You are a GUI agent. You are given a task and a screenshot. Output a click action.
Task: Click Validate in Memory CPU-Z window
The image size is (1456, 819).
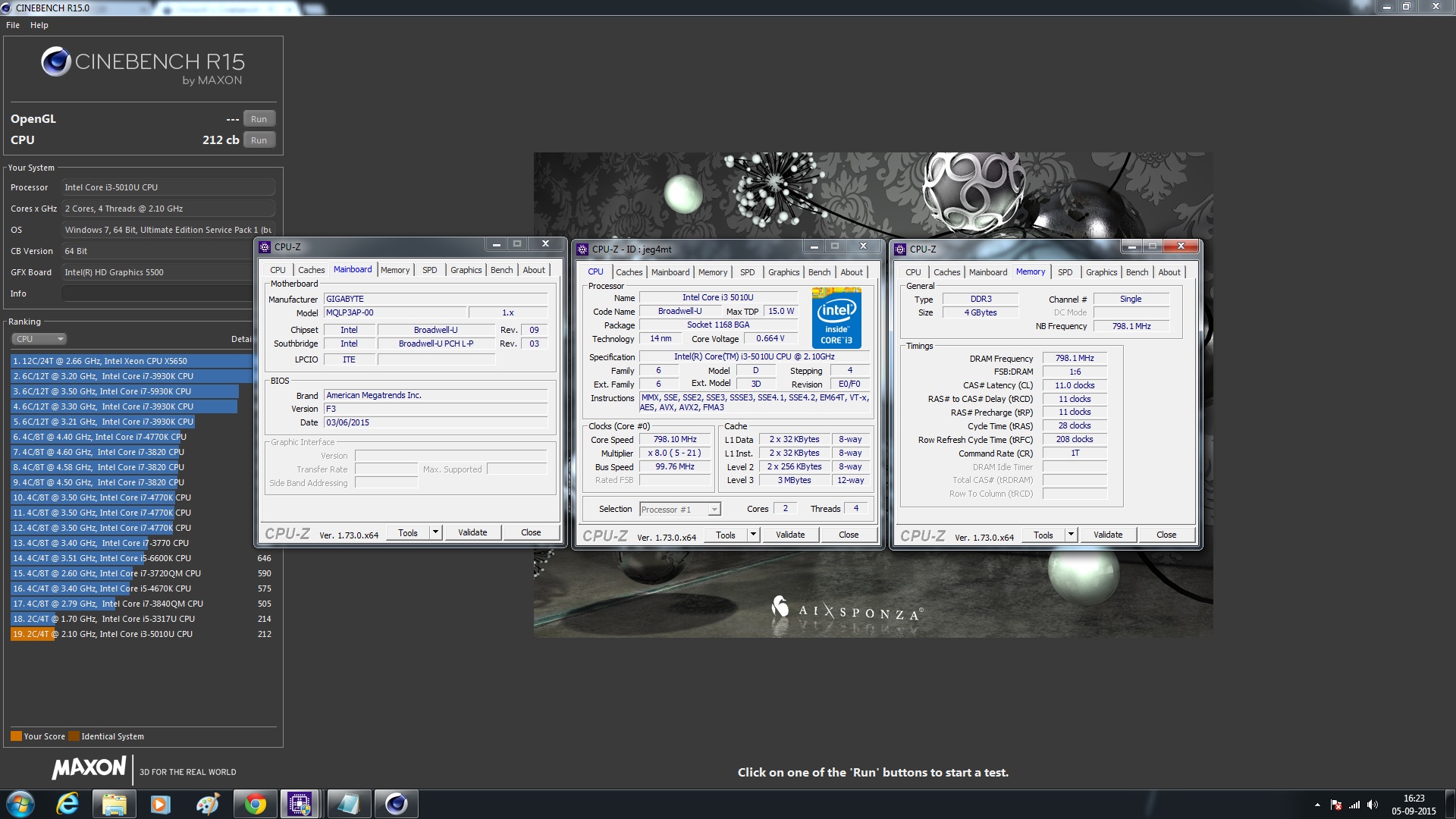(x=1108, y=535)
